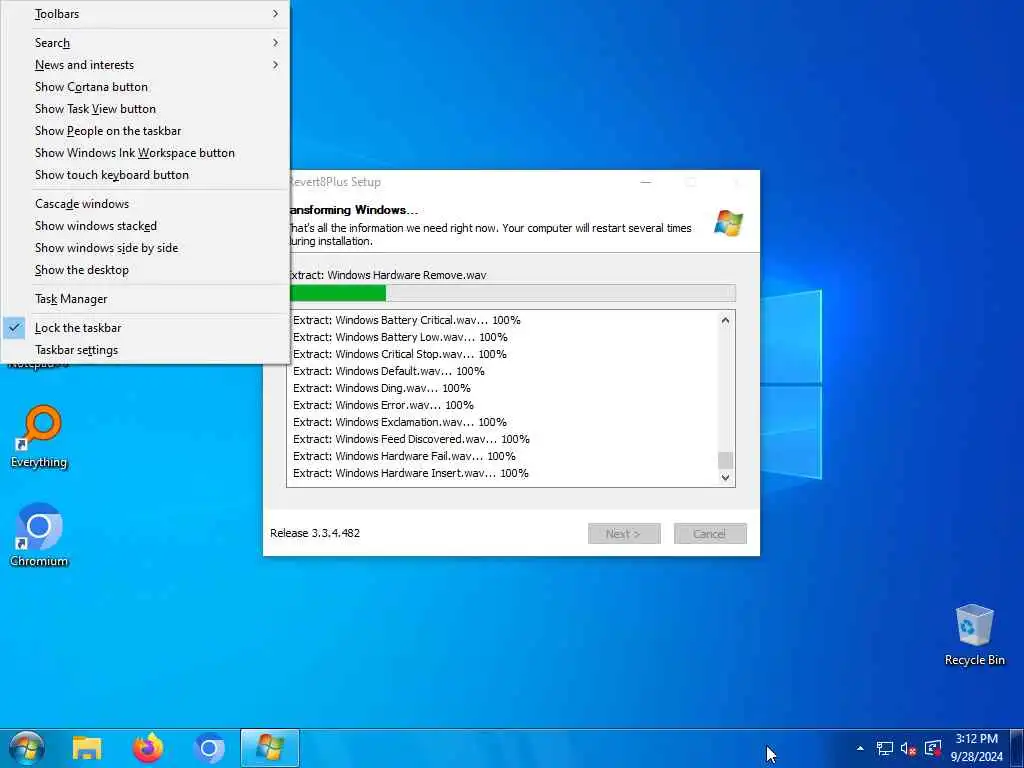Open Task Manager from the context menu
The width and height of the screenshot is (1024, 768).
(x=146, y=299)
